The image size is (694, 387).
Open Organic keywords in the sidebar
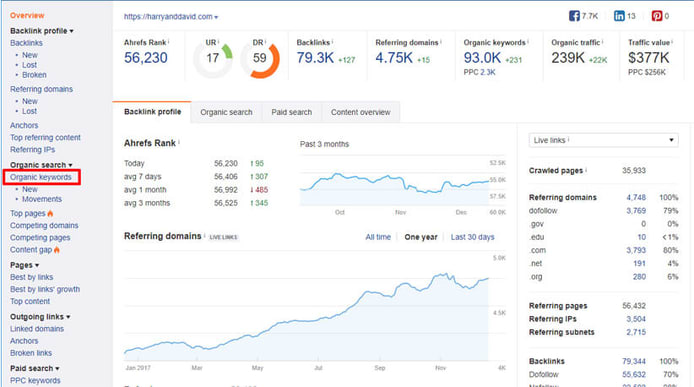[x=41, y=177]
